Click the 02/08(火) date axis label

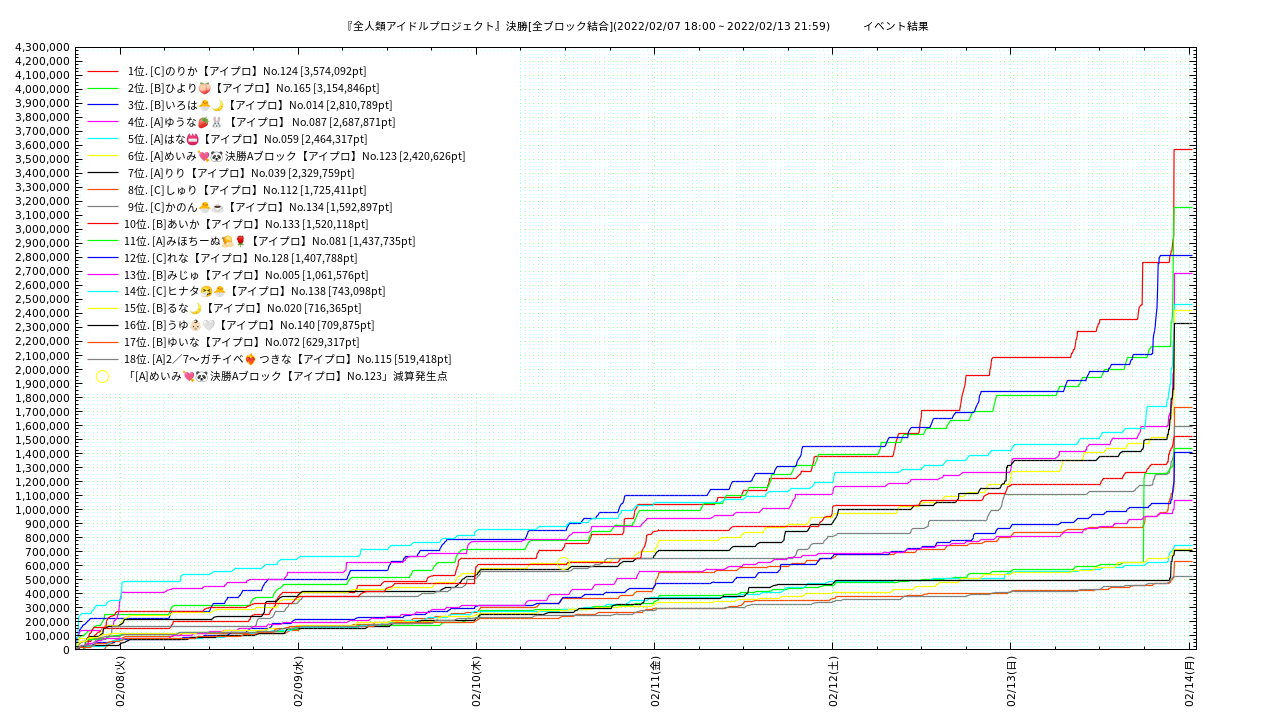tap(120, 682)
